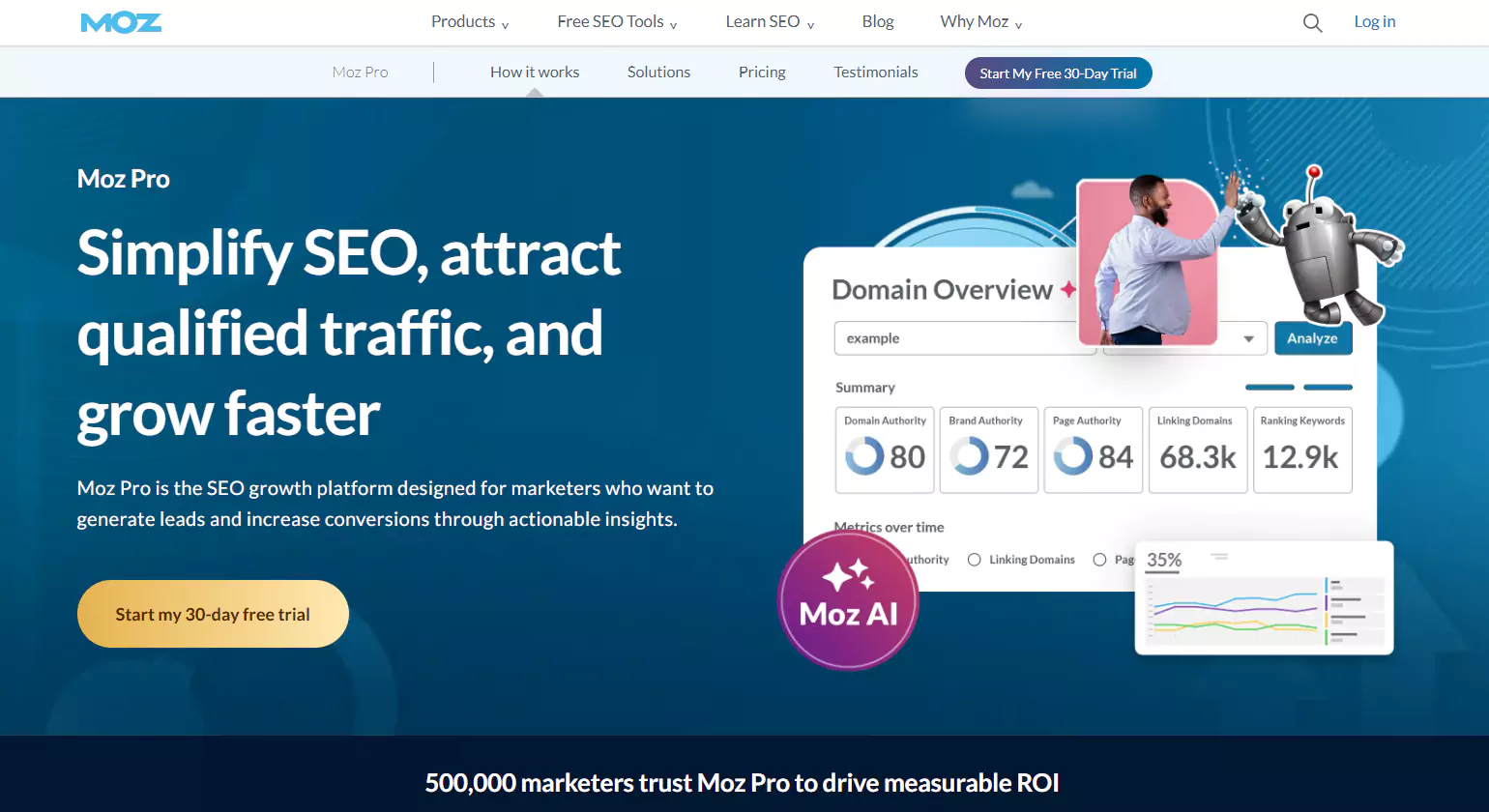Click the Domain Authority 80 gauge
This screenshot has width=1489, height=812.
(x=863, y=455)
